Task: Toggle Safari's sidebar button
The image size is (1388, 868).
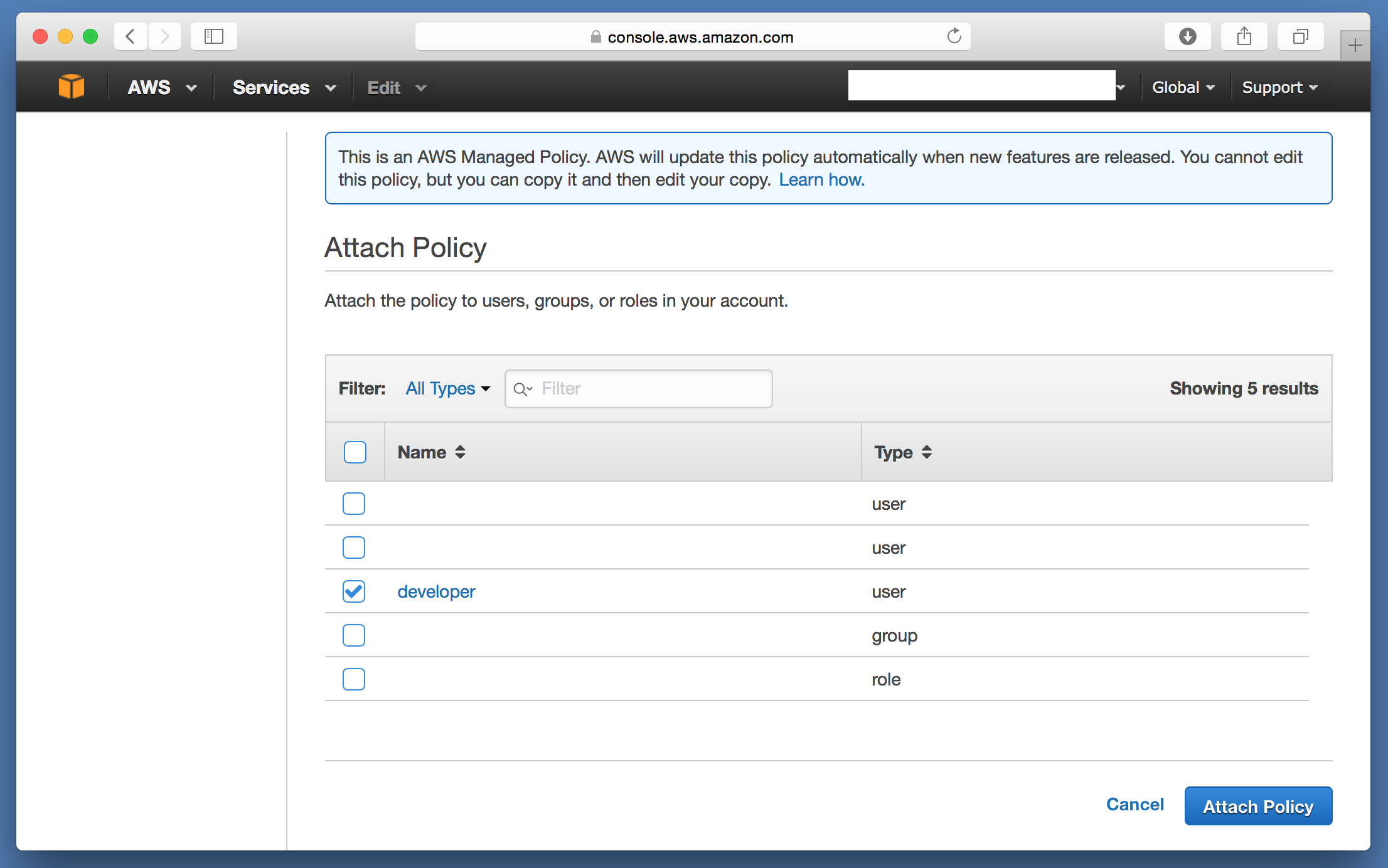Action: pyautogui.click(x=213, y=36)
